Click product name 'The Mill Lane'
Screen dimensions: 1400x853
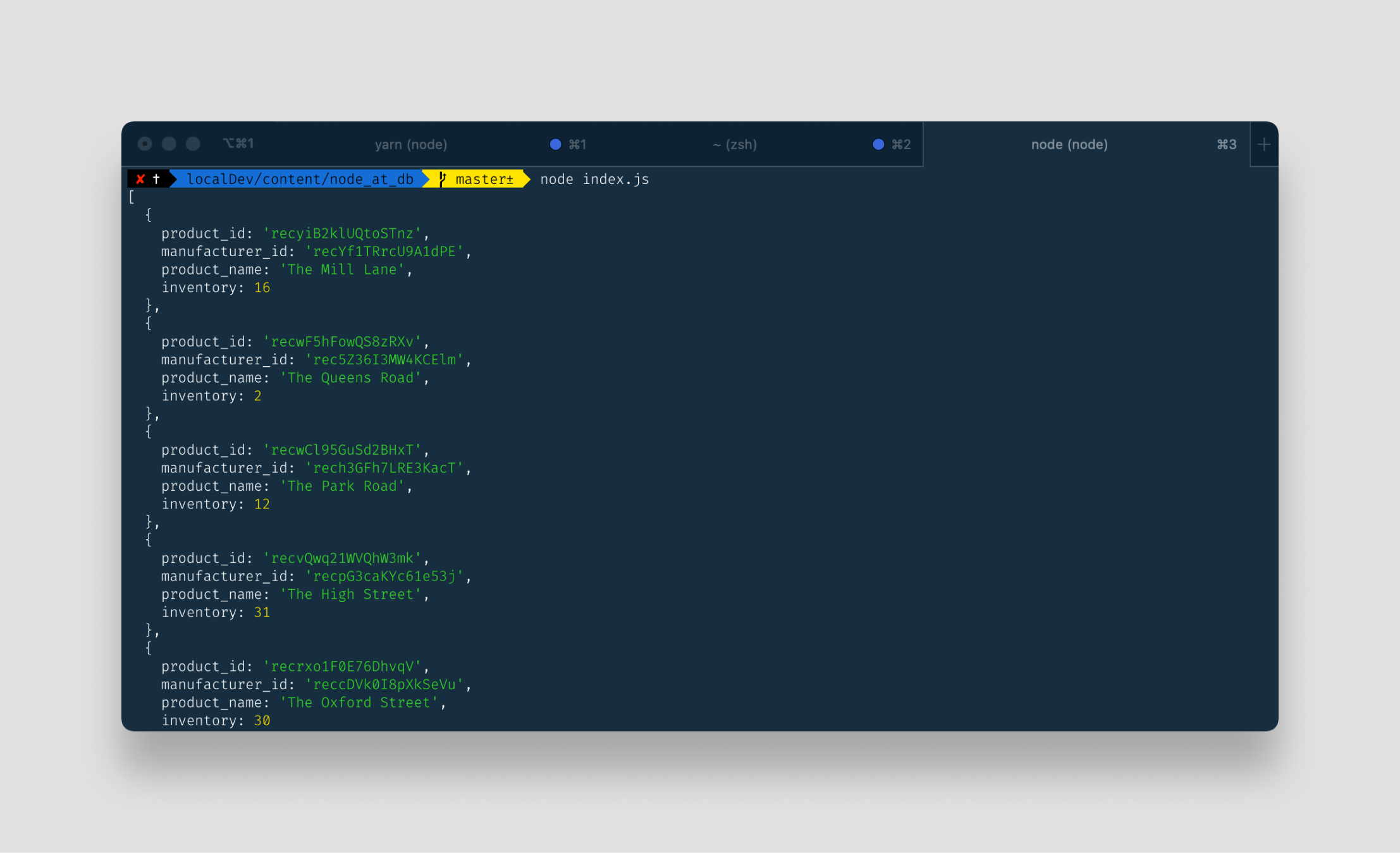tap(342, 269)
